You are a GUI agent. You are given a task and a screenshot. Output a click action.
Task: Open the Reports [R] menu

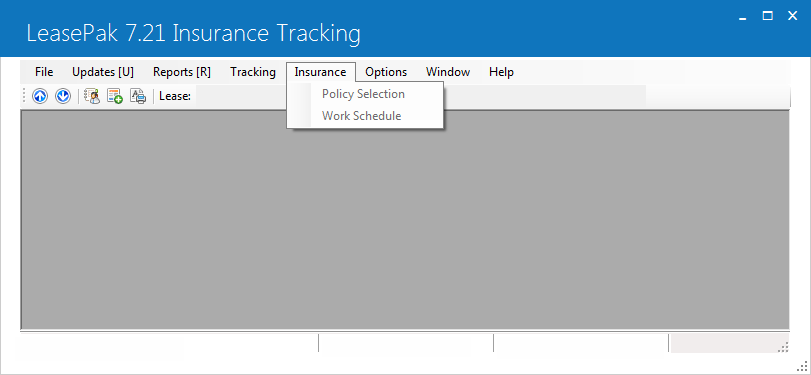pyautogui.click(x=182, y=72)
